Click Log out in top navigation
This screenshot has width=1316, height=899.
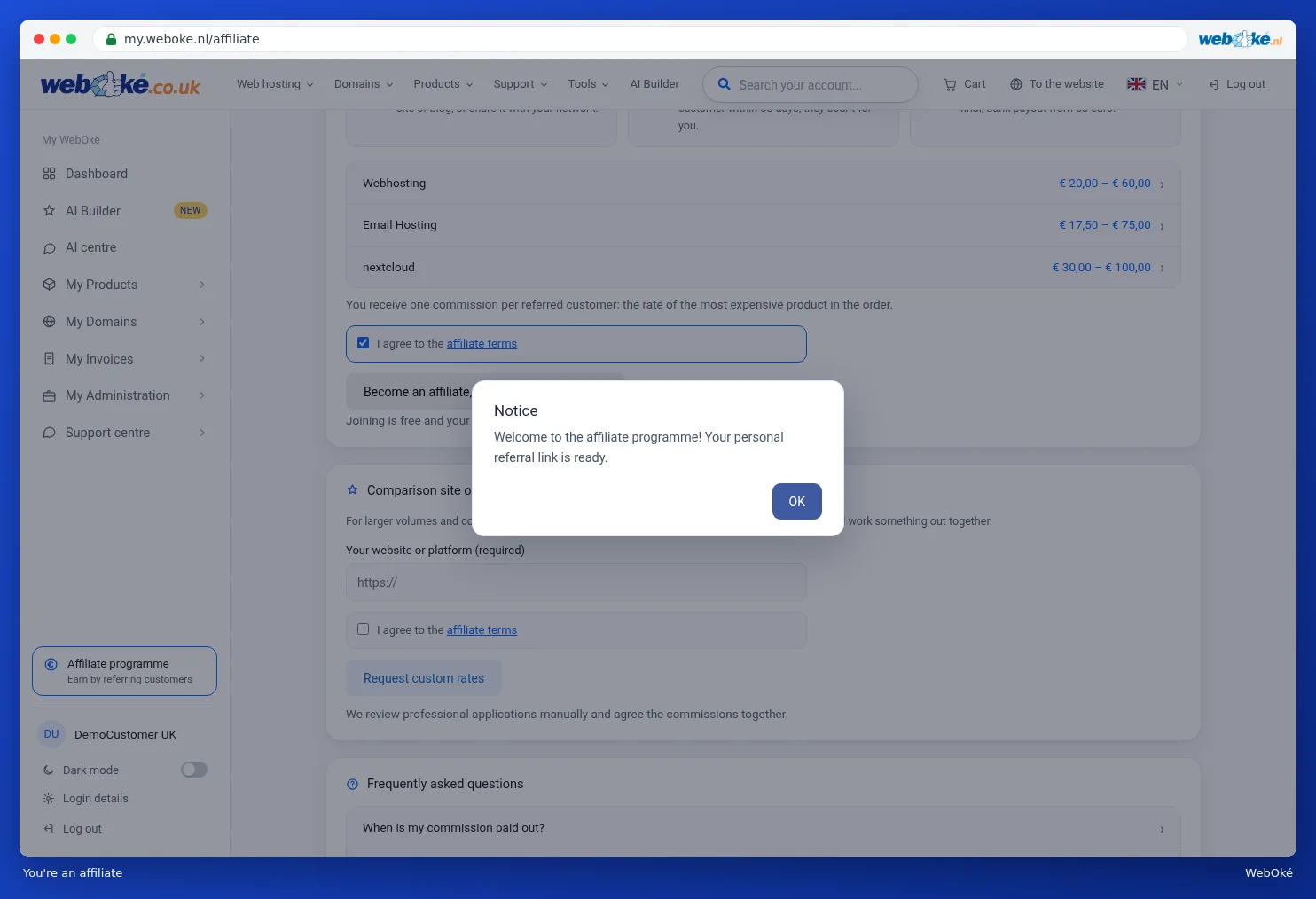point(1236,84)
